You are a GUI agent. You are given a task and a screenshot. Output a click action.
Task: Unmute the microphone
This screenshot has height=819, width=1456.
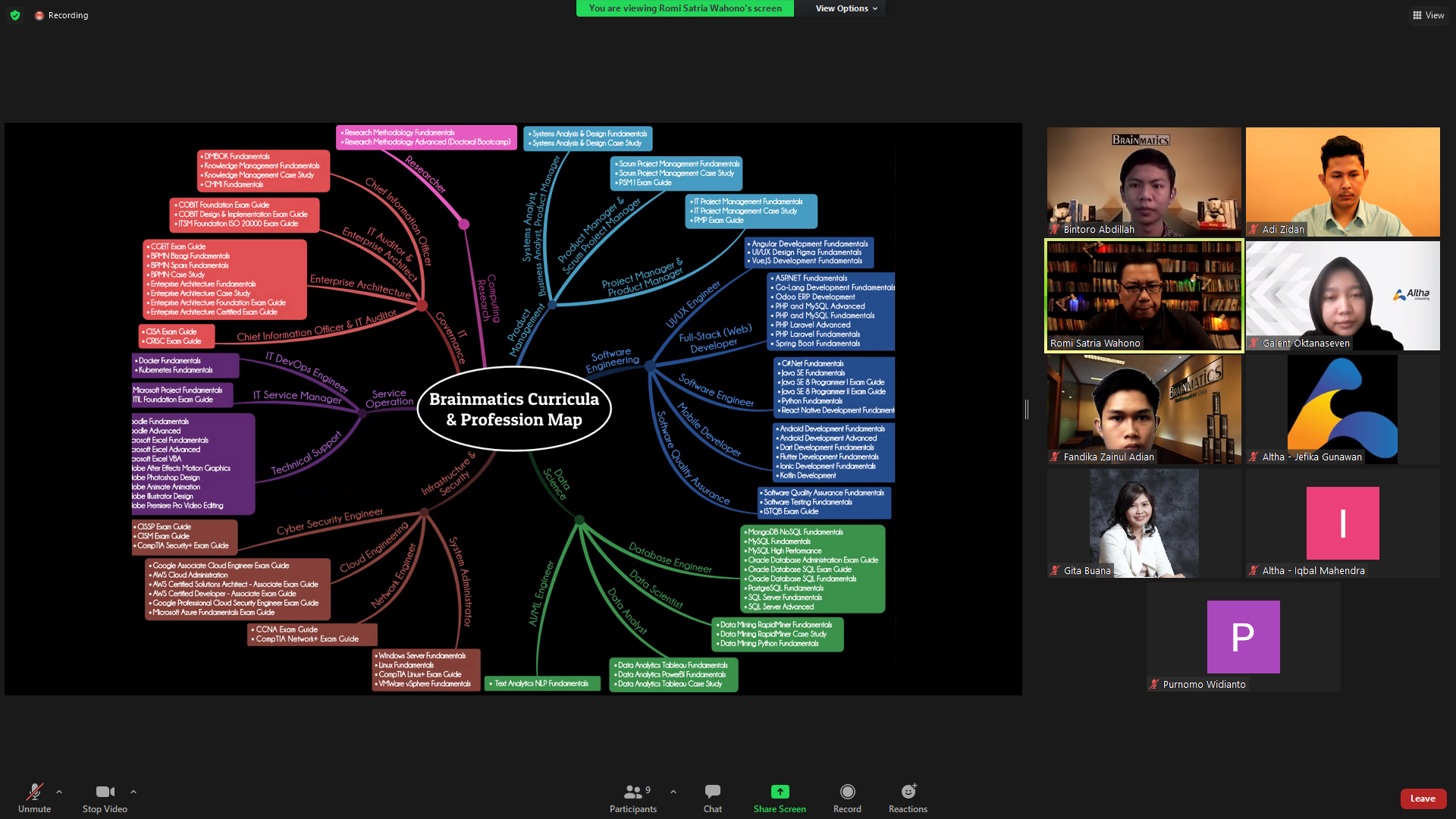[x=34, y=792]
